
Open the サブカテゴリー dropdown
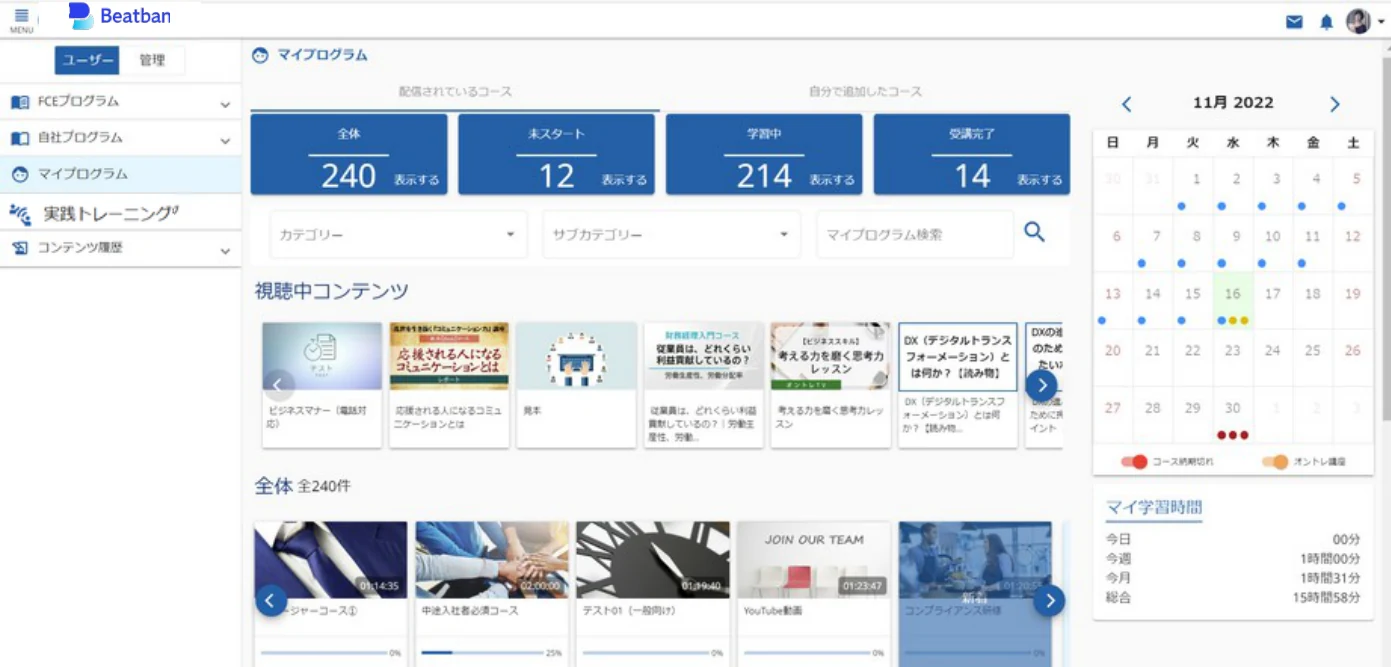point(671,235)
